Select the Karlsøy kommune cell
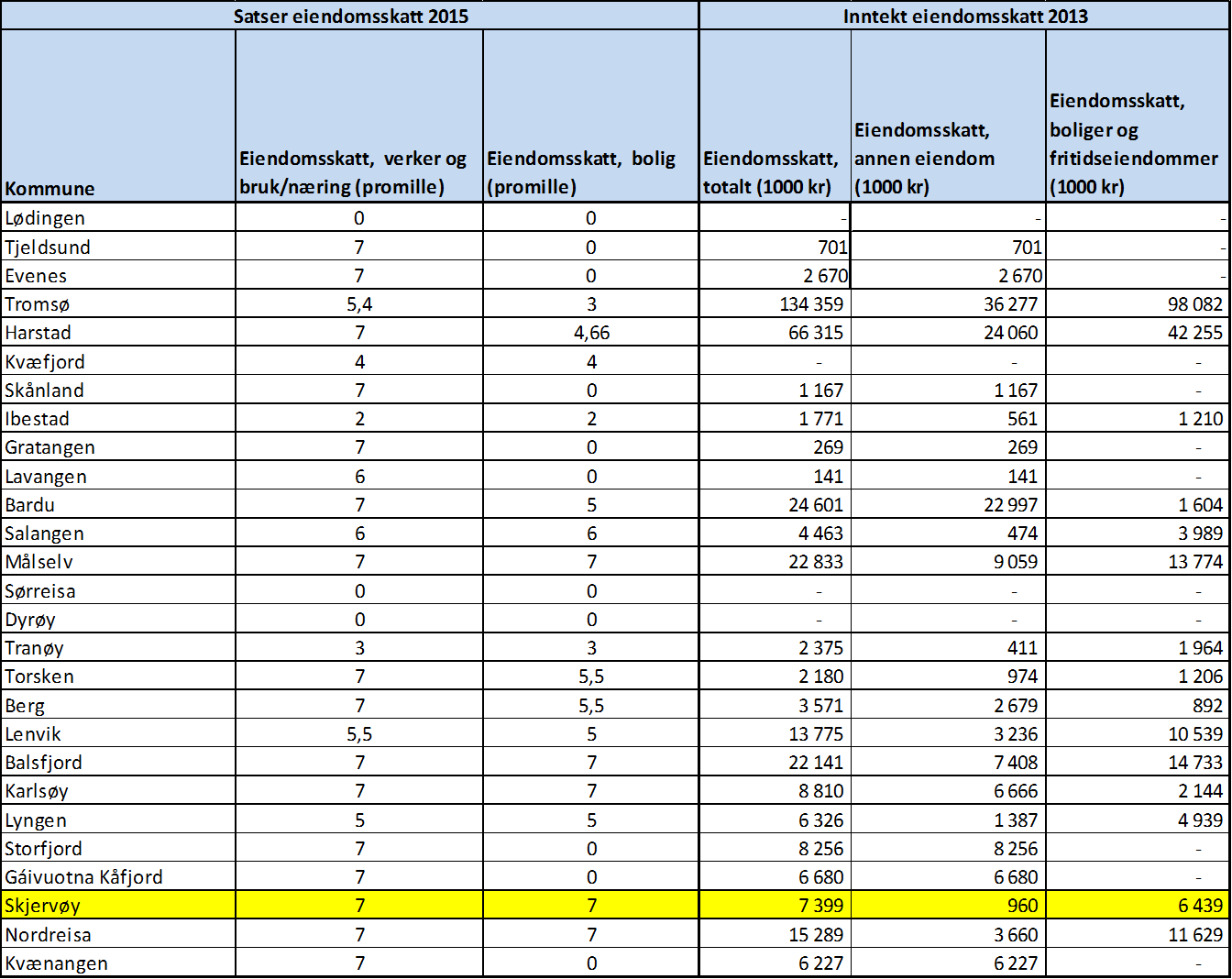The height and width of the screenshot is (979, 1232). (118, 790)
